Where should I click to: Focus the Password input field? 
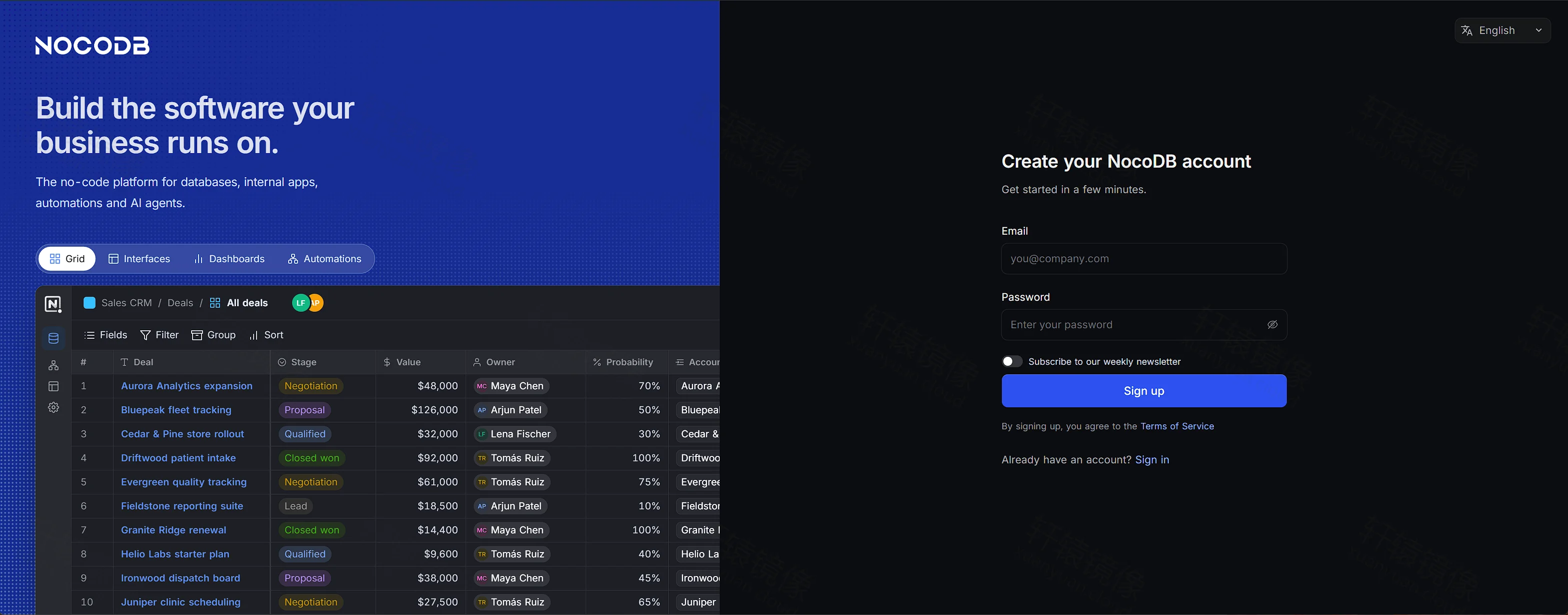click(x=1144, y=325)
